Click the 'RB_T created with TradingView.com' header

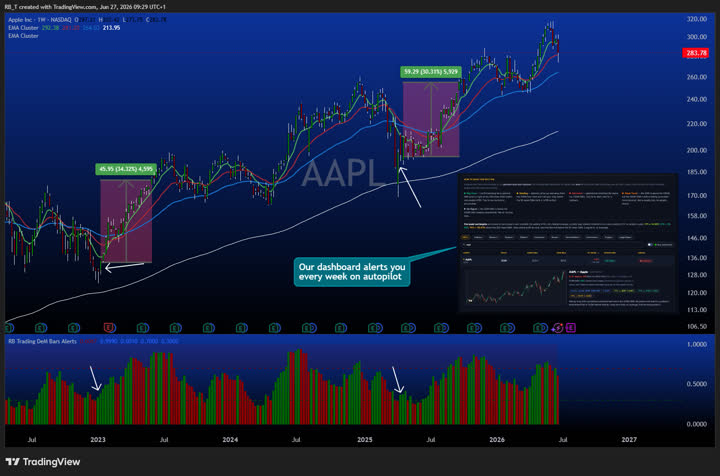(85, 7)
